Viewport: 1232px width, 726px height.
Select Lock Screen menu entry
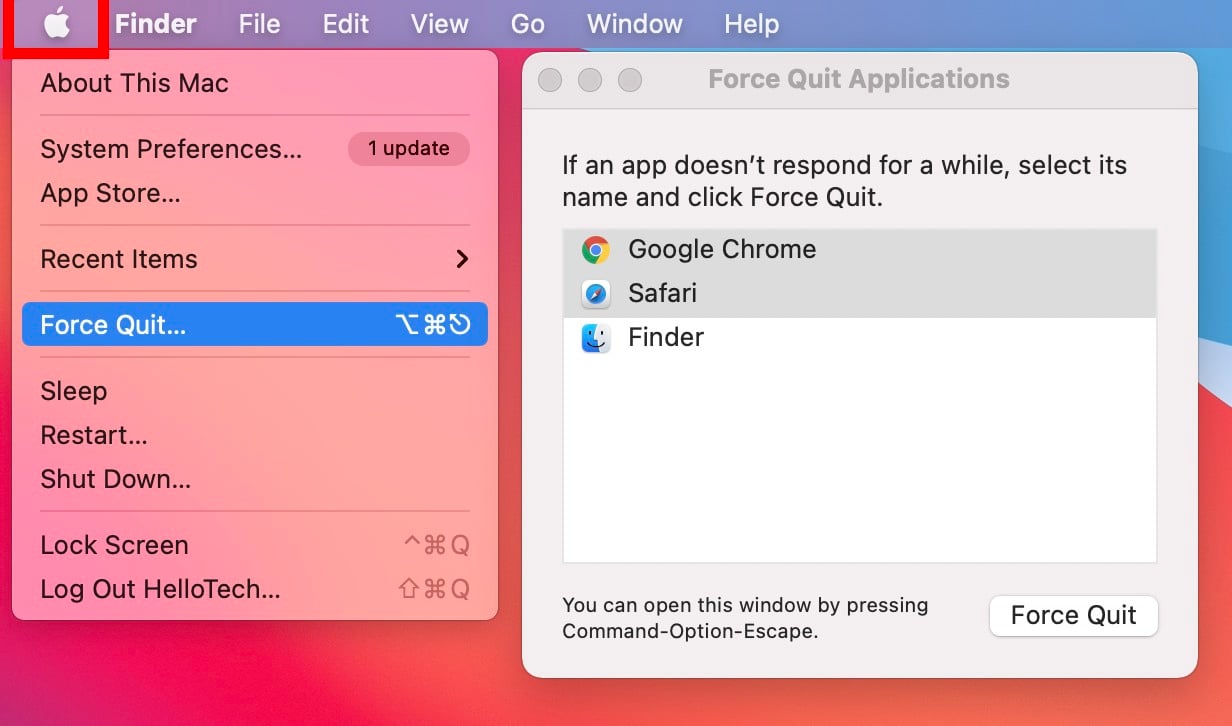[x=114, y=545]
